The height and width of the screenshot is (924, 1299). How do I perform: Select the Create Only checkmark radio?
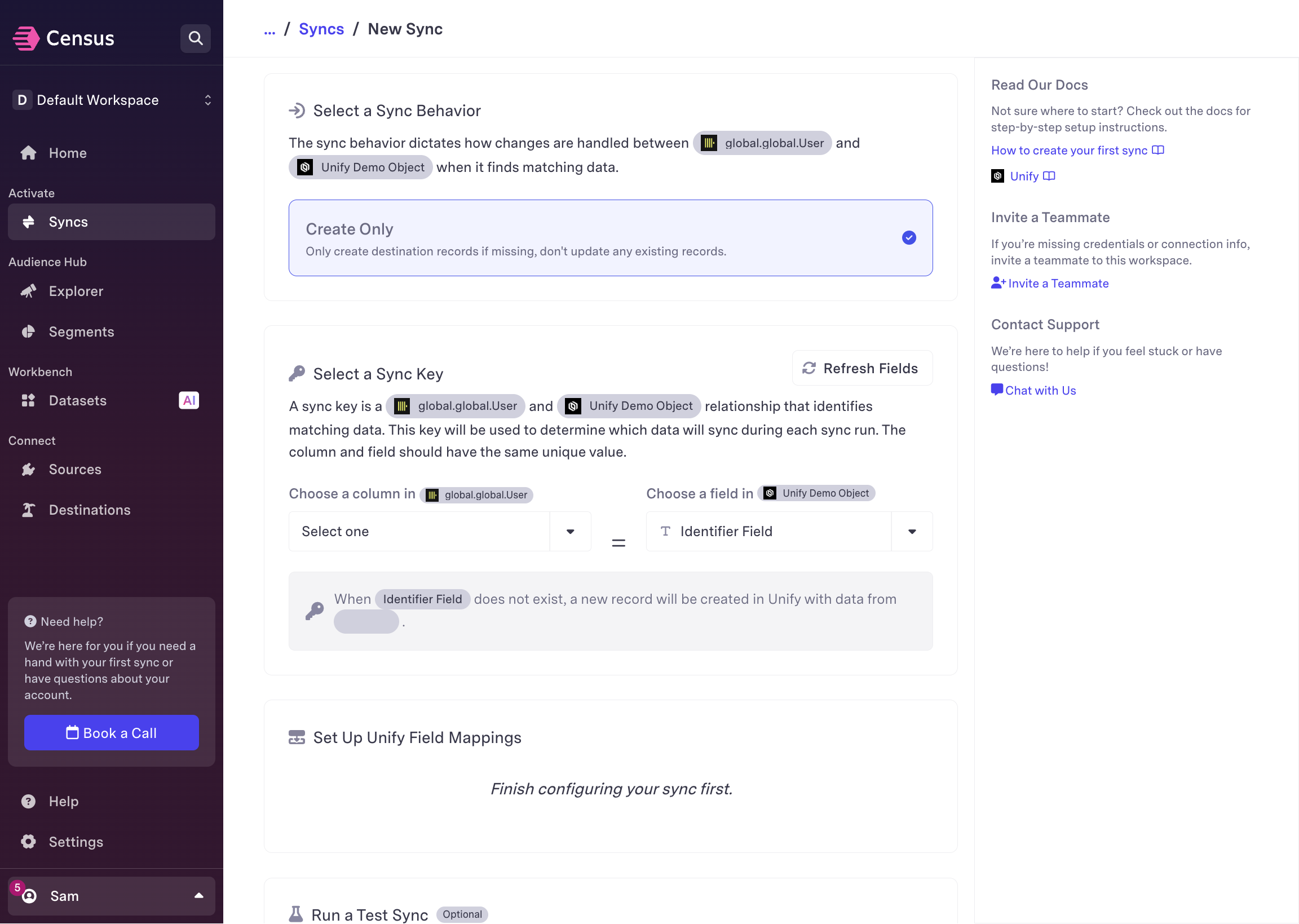click(909, 238)
